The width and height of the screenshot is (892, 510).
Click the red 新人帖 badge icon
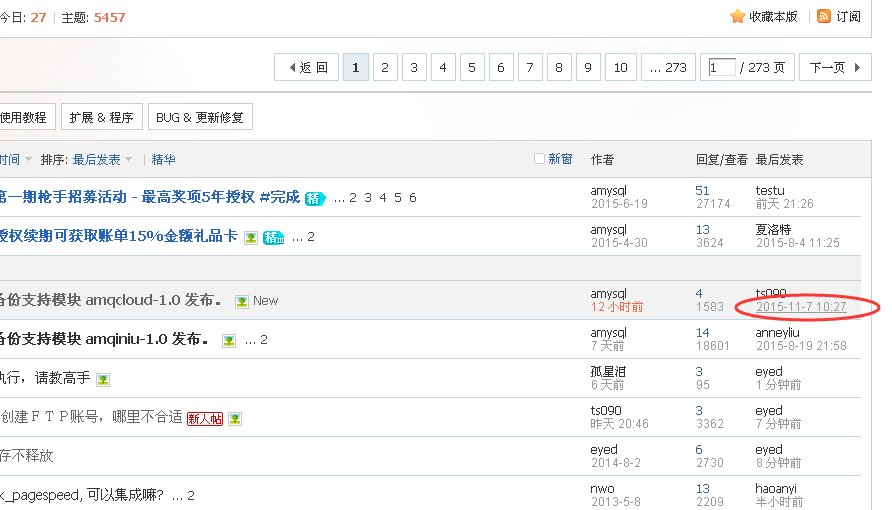tap(205, 418)
